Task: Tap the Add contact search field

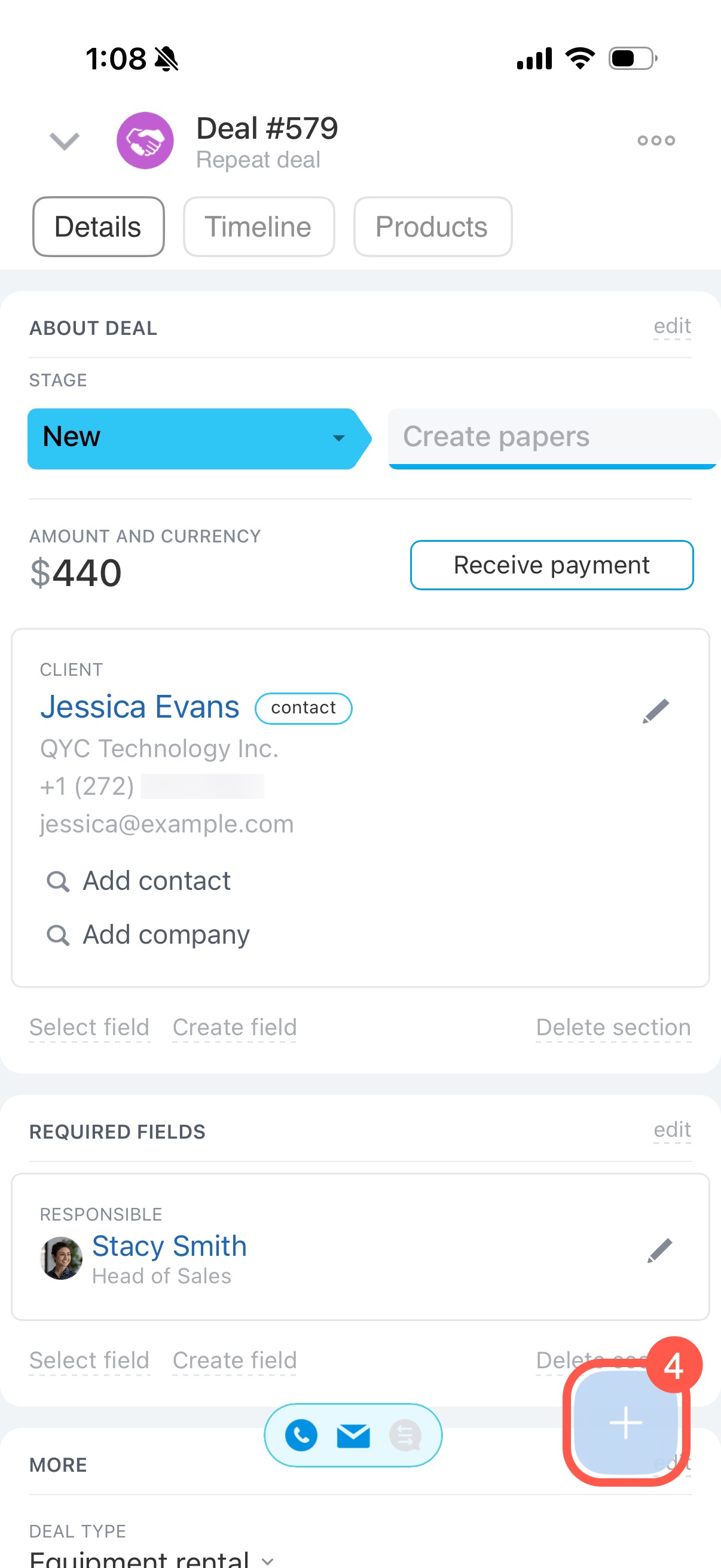Action: pos(157,881)
